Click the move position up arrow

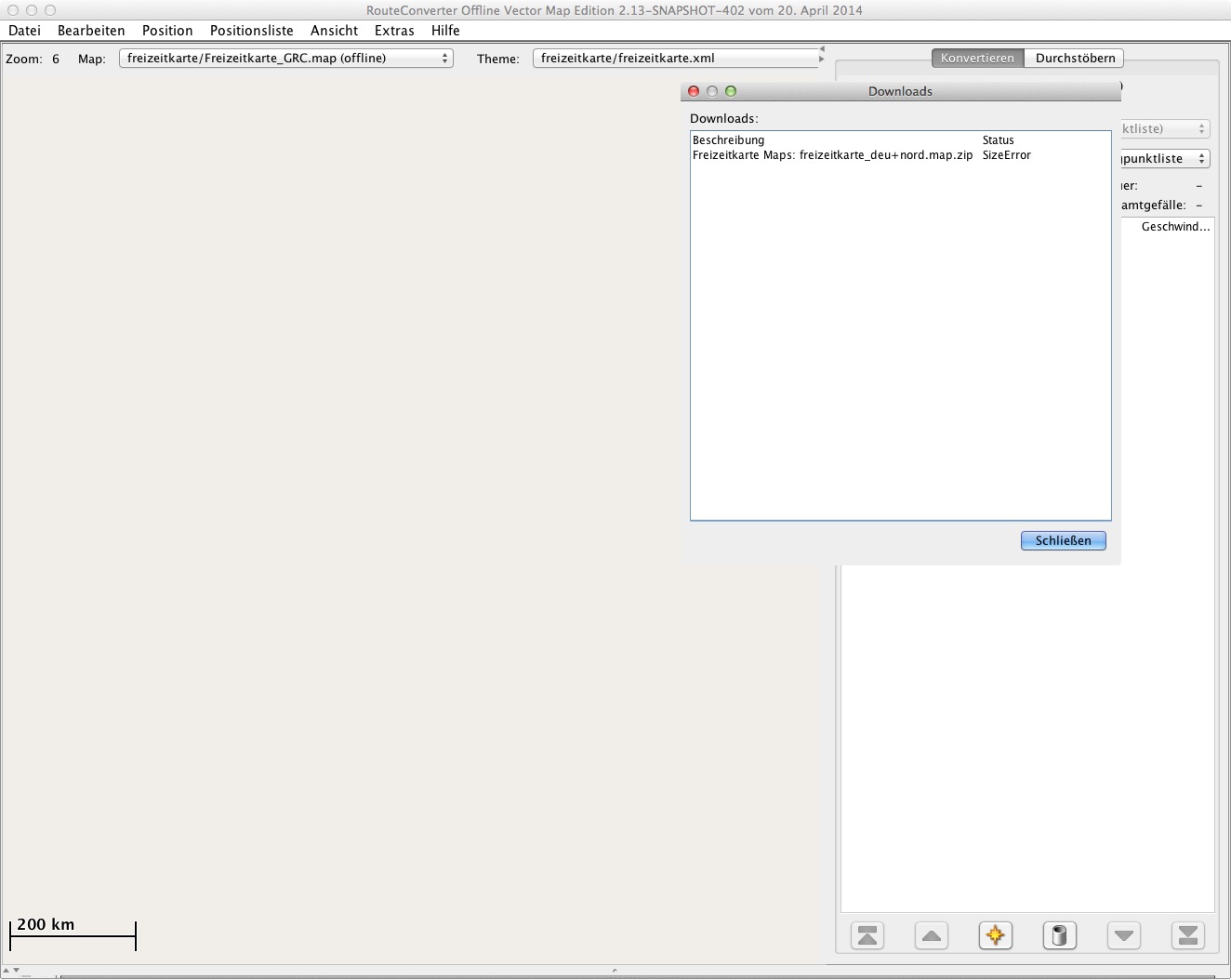coord(932,935)
